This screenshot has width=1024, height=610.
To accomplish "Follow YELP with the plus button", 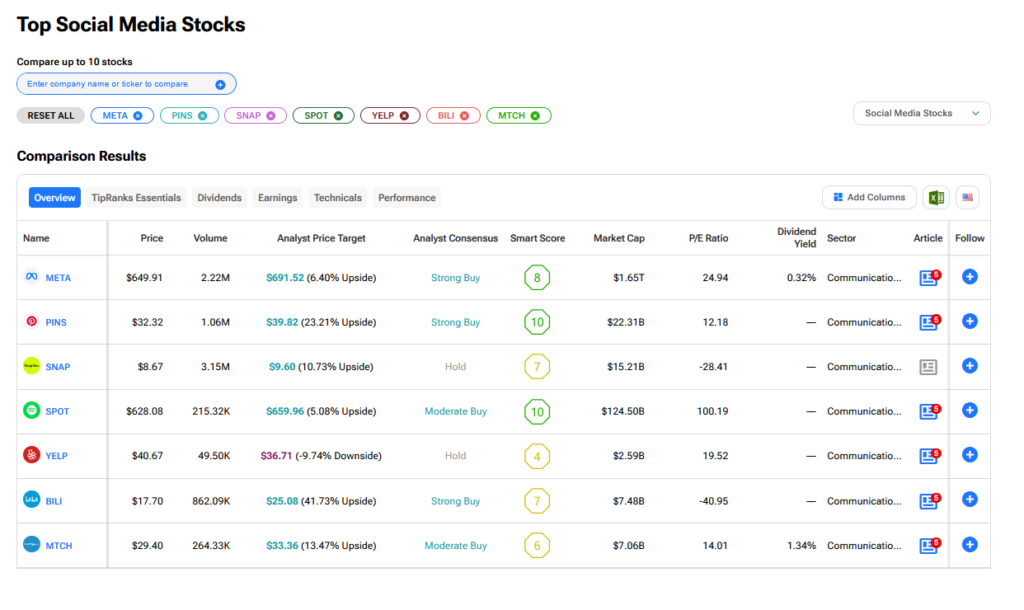I will (x=970, y=455).
